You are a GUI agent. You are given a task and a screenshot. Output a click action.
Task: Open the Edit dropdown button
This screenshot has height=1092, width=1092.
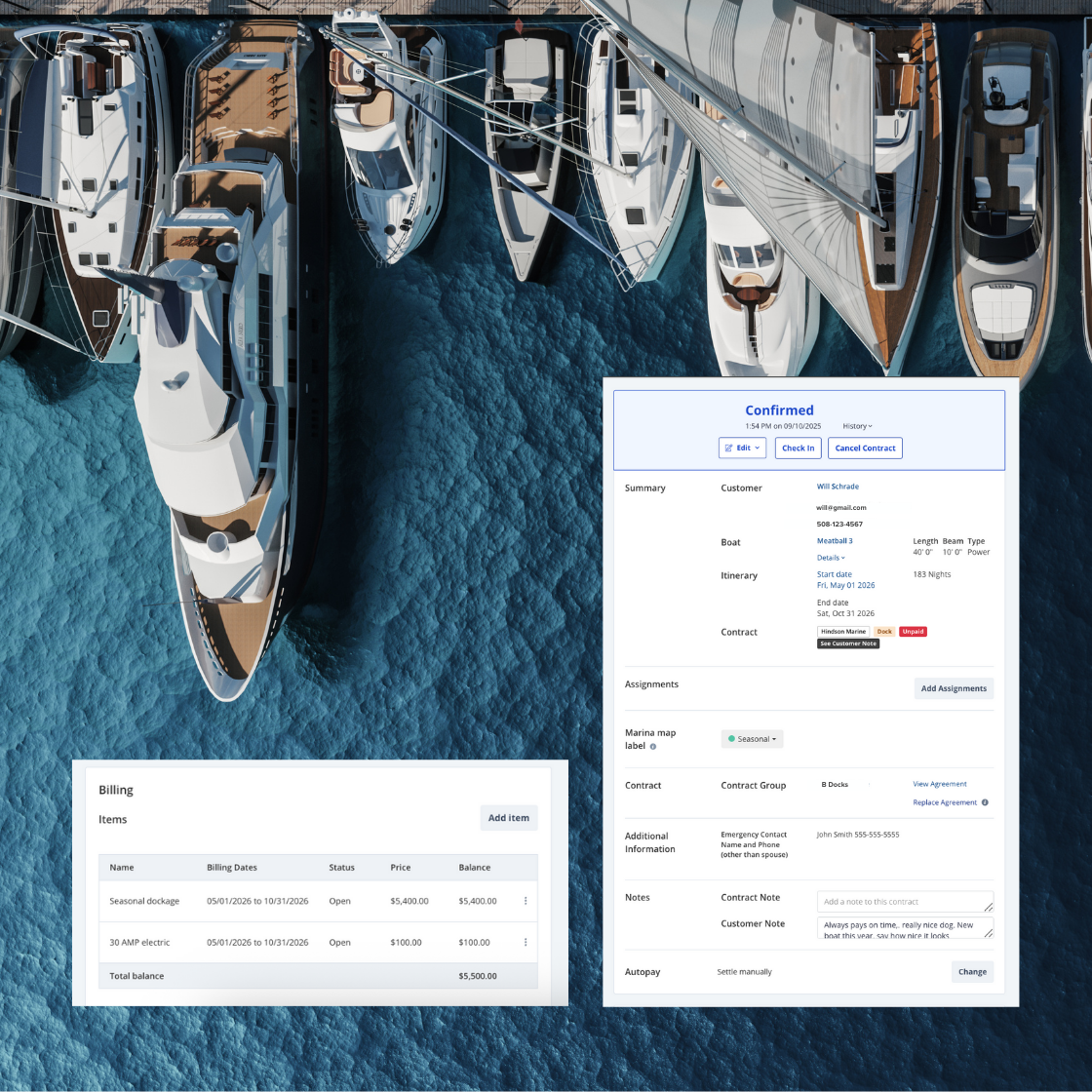(x=742, y=448)
